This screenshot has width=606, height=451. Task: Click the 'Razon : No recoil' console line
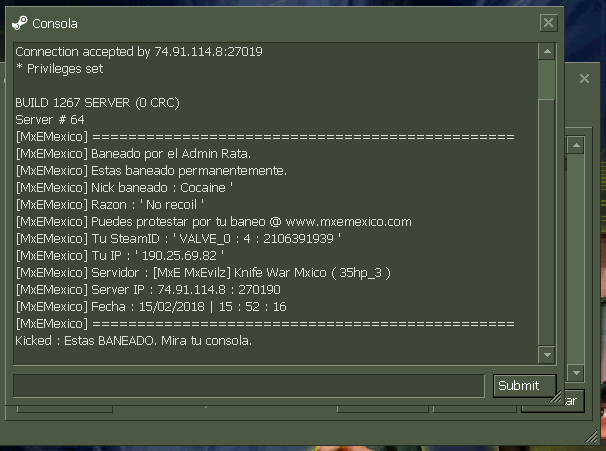110,205
